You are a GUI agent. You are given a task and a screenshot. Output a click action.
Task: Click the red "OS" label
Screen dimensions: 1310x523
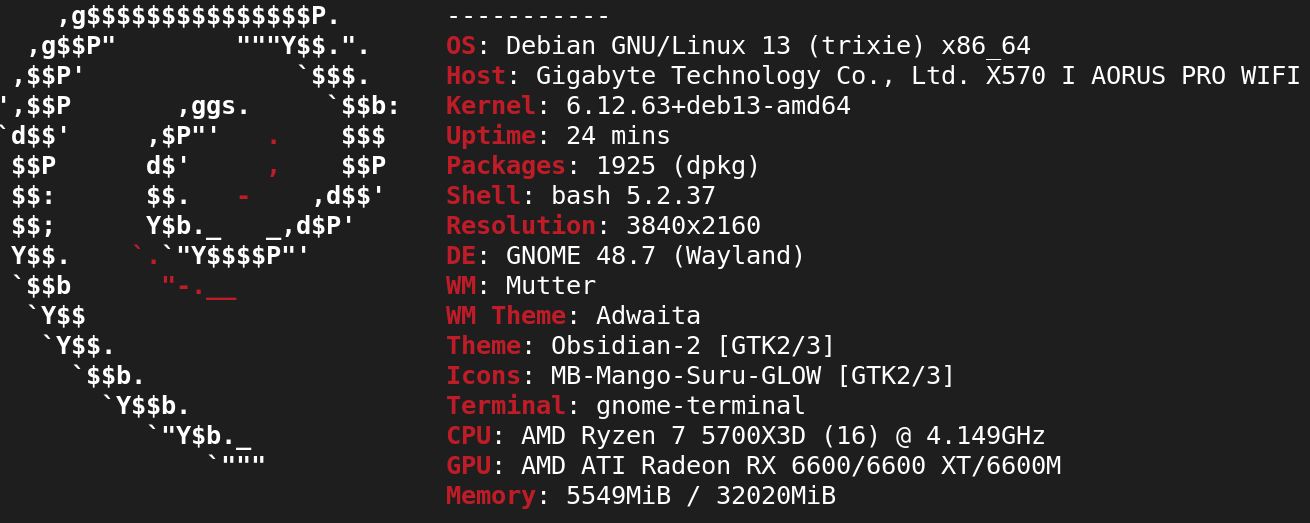(x=461, y=46)
